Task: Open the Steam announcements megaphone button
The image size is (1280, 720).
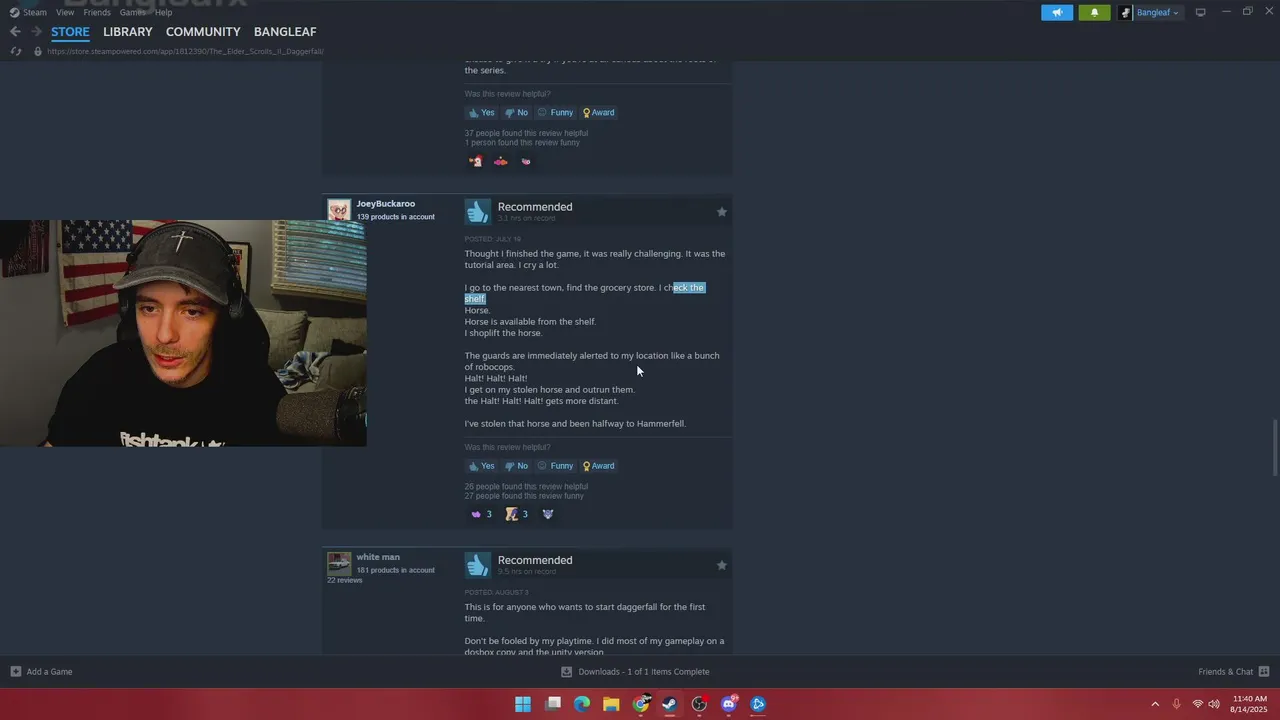Action: 1057,12
